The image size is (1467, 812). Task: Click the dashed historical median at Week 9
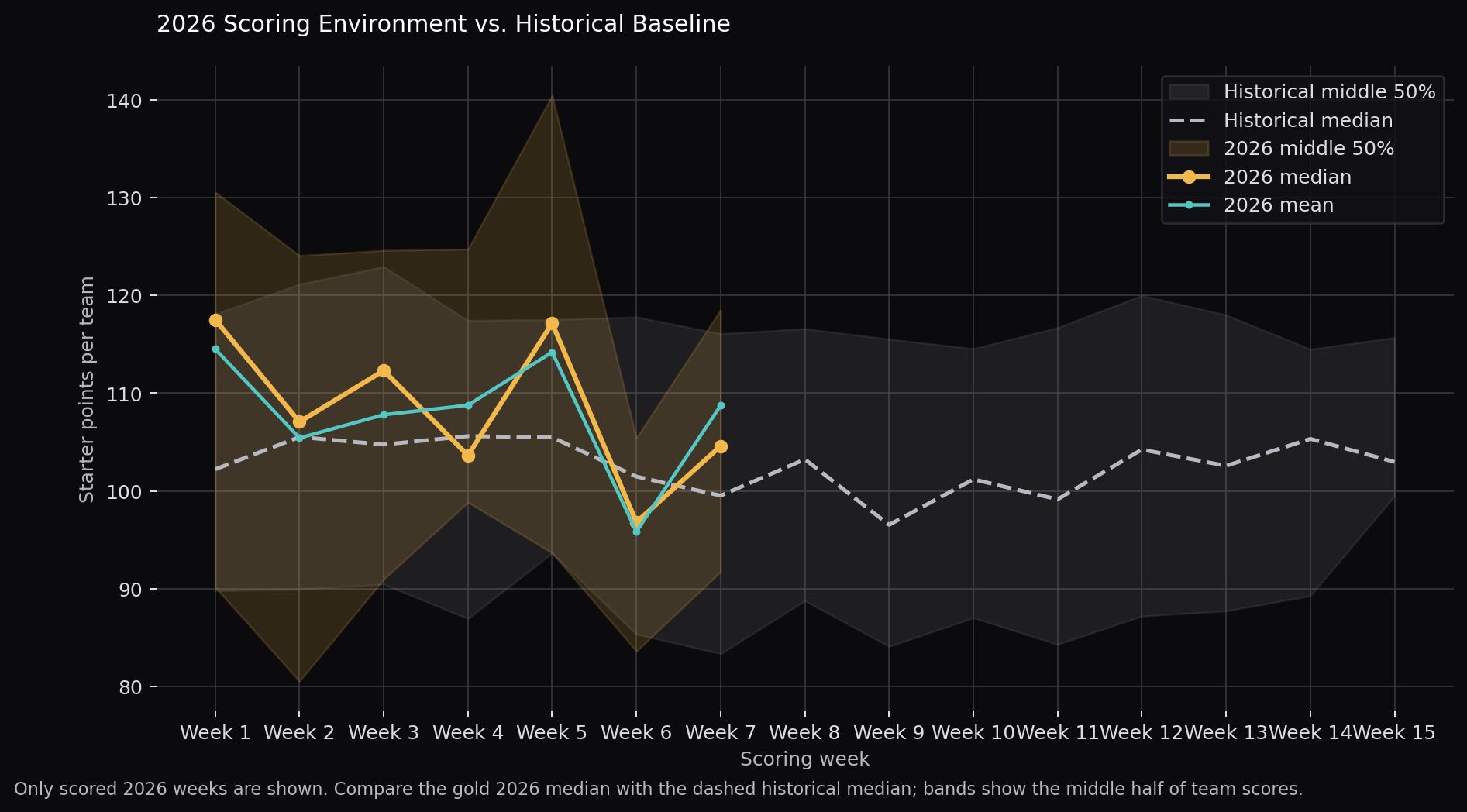click(889, 525)
